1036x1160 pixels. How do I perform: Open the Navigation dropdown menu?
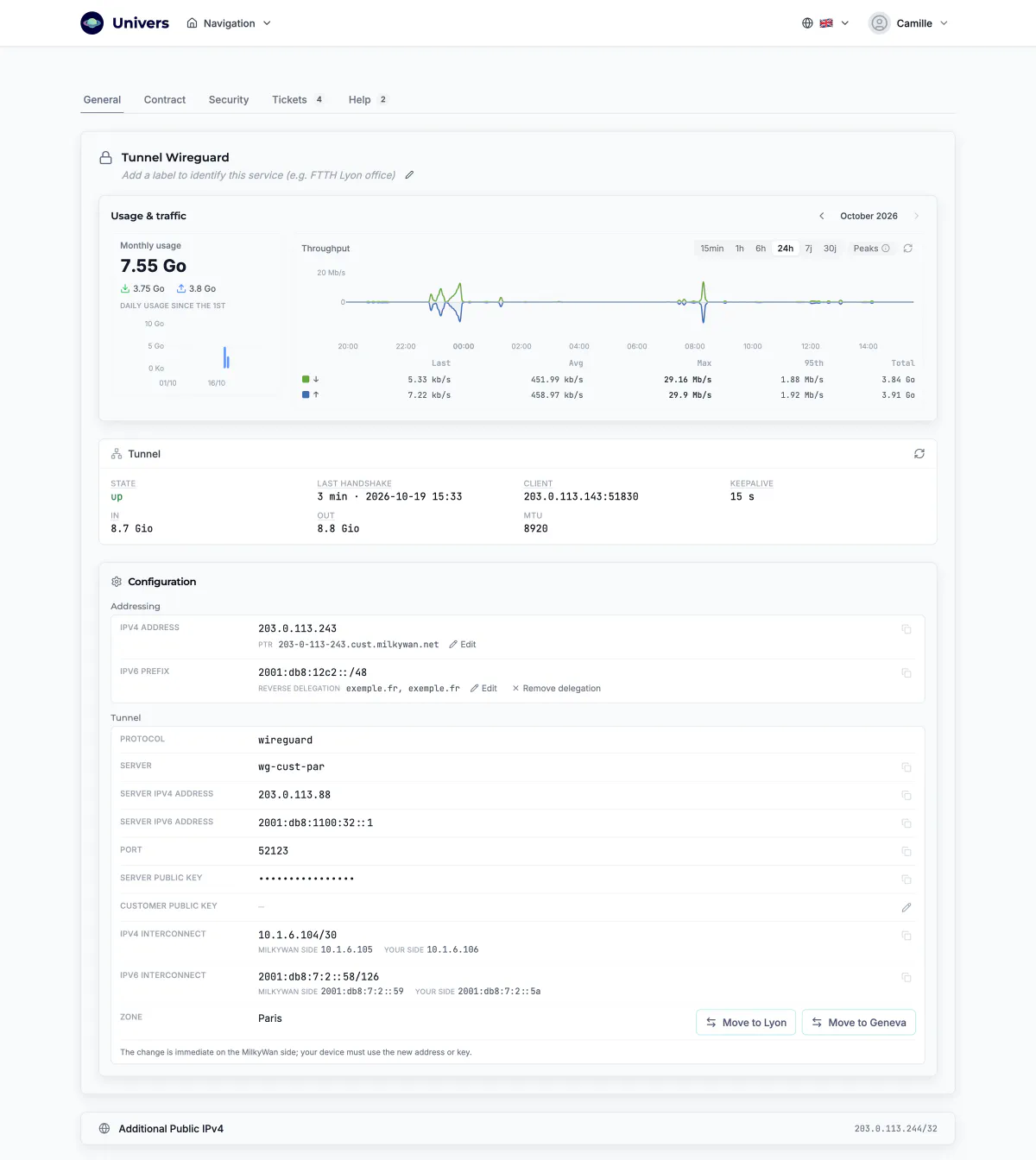pos(229,23)
